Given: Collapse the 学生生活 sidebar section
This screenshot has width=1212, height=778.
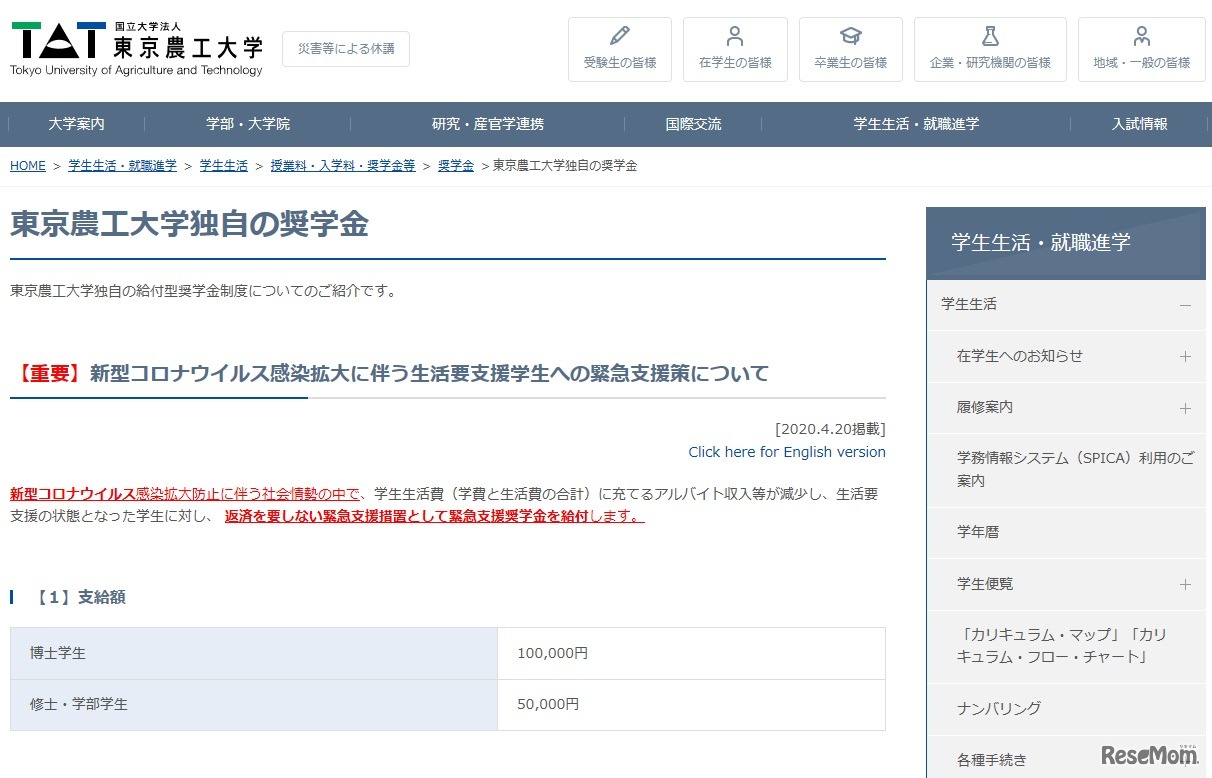Looking at the screenshot, I should pyautogui.click(x=1185, y=305).
